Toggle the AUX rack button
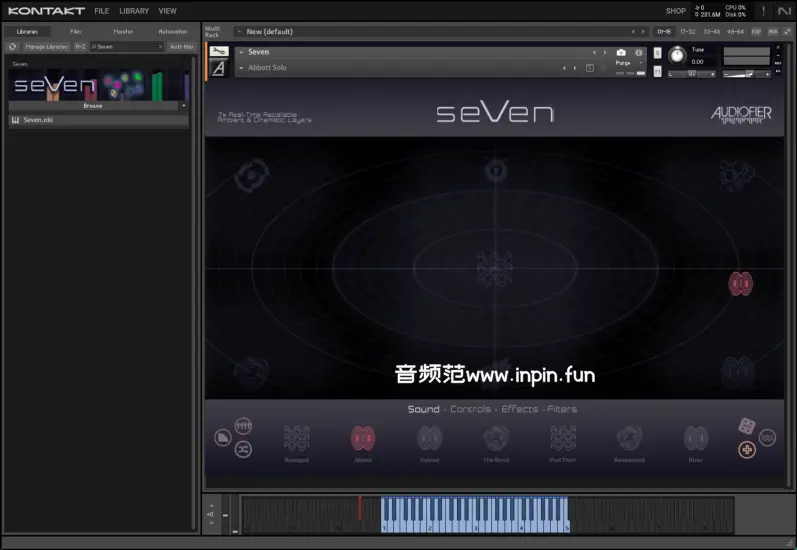This screenshot has height=550, width=797. [x=773, y=32]
